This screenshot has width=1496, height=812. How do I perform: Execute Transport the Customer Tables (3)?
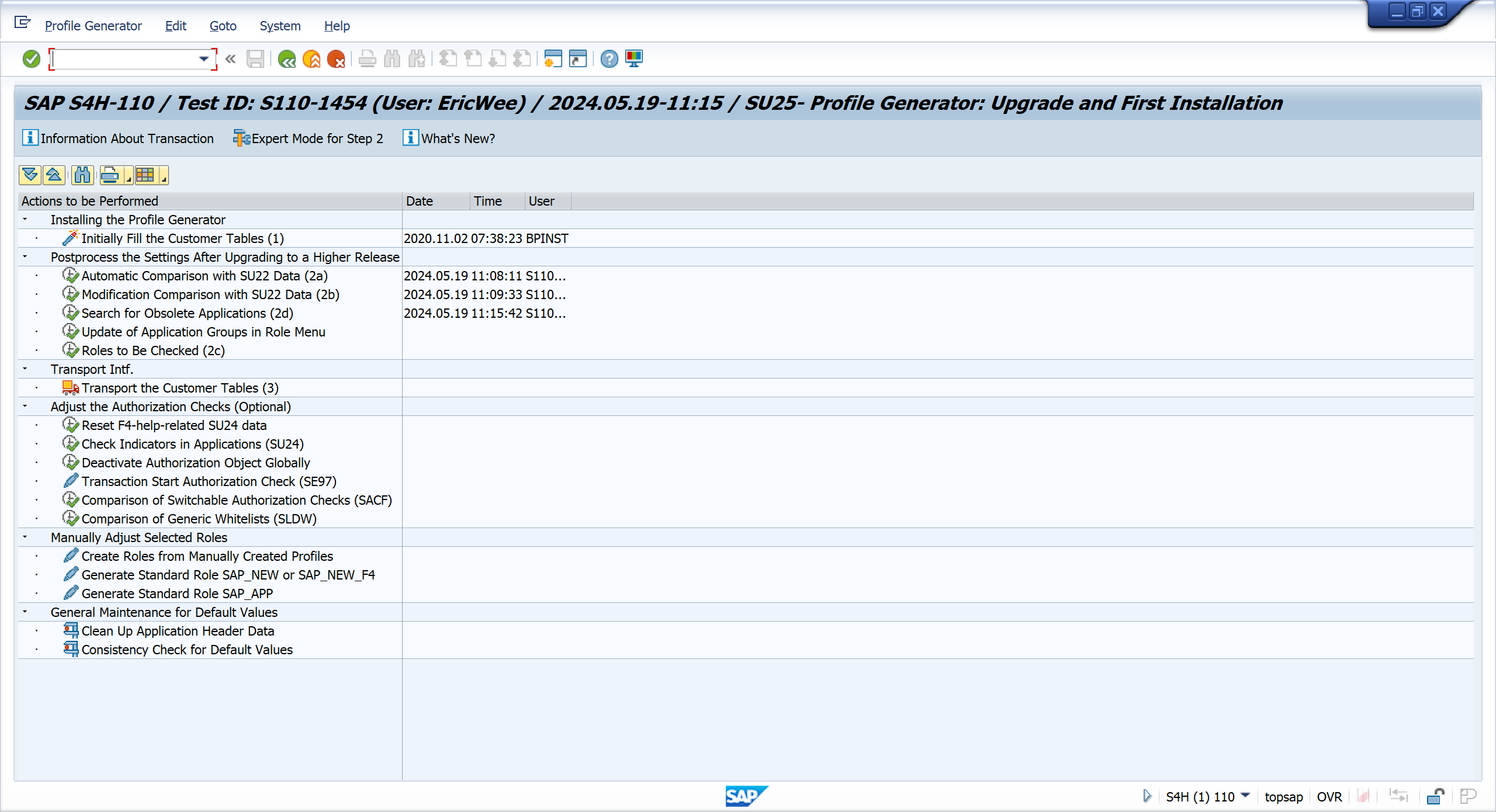tap(71, 388)
